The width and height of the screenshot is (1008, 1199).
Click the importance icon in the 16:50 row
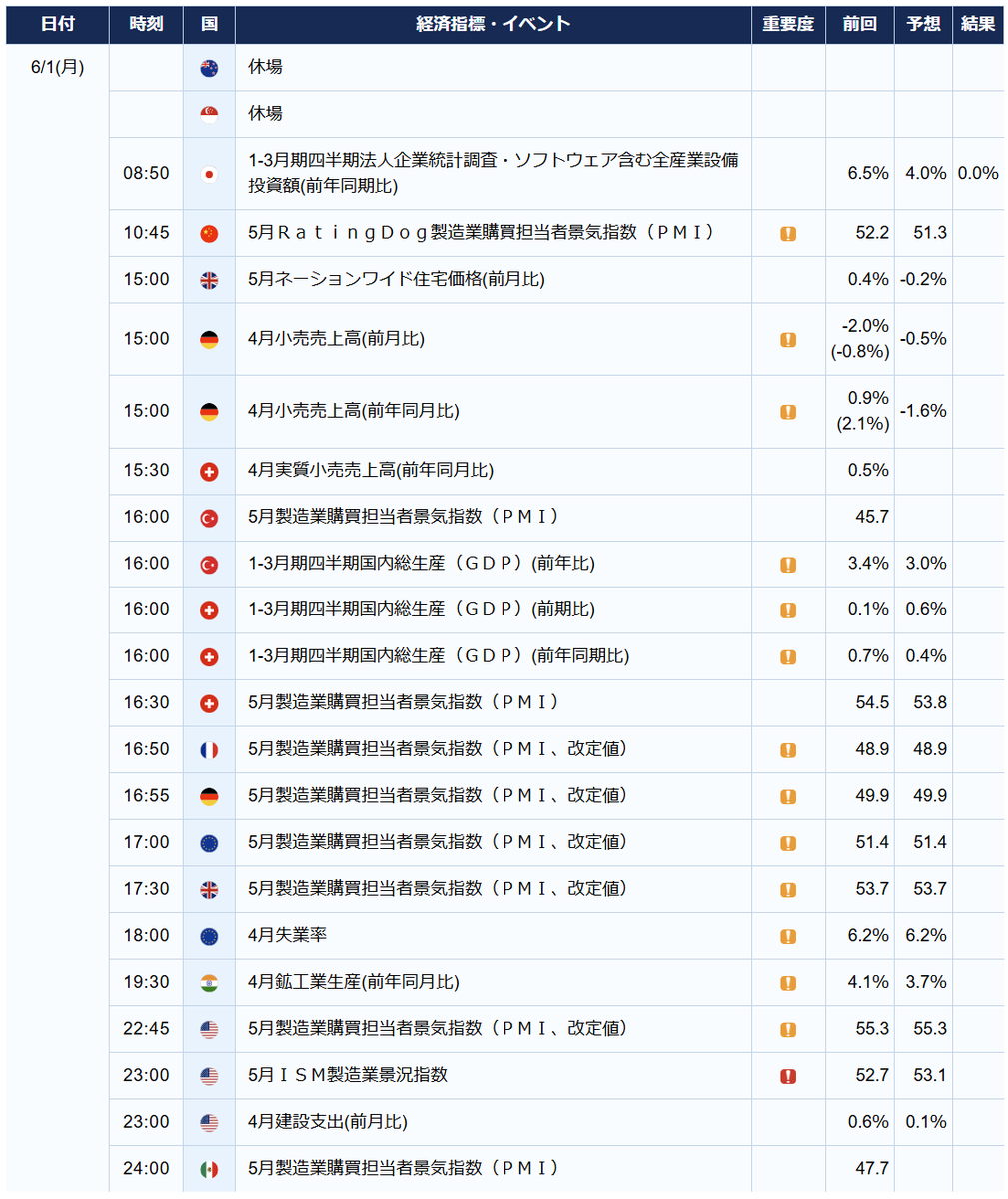(x=788, y=749)
